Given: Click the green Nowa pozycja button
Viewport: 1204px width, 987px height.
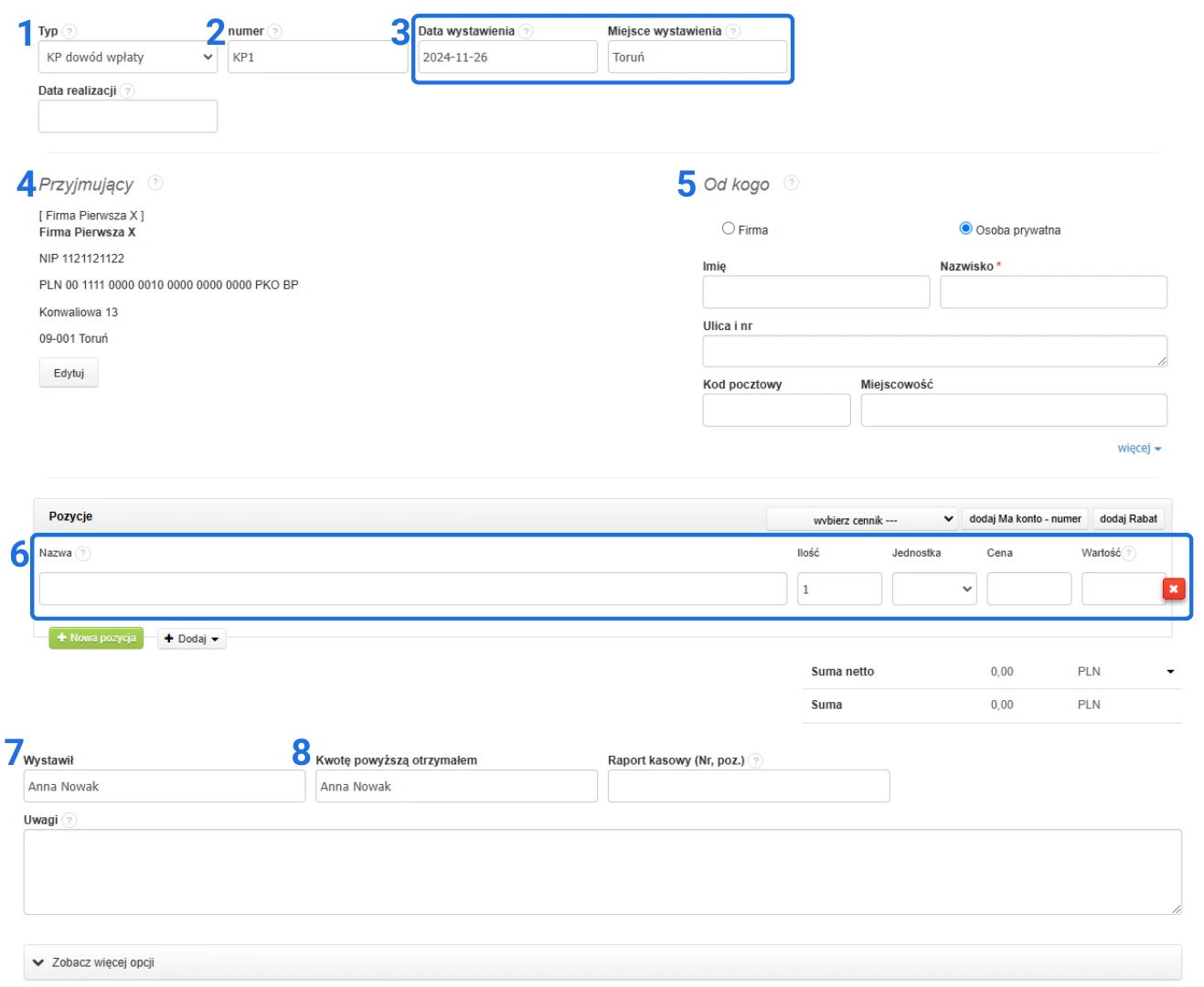Looking at the screenshot, I should click(96, 638).
